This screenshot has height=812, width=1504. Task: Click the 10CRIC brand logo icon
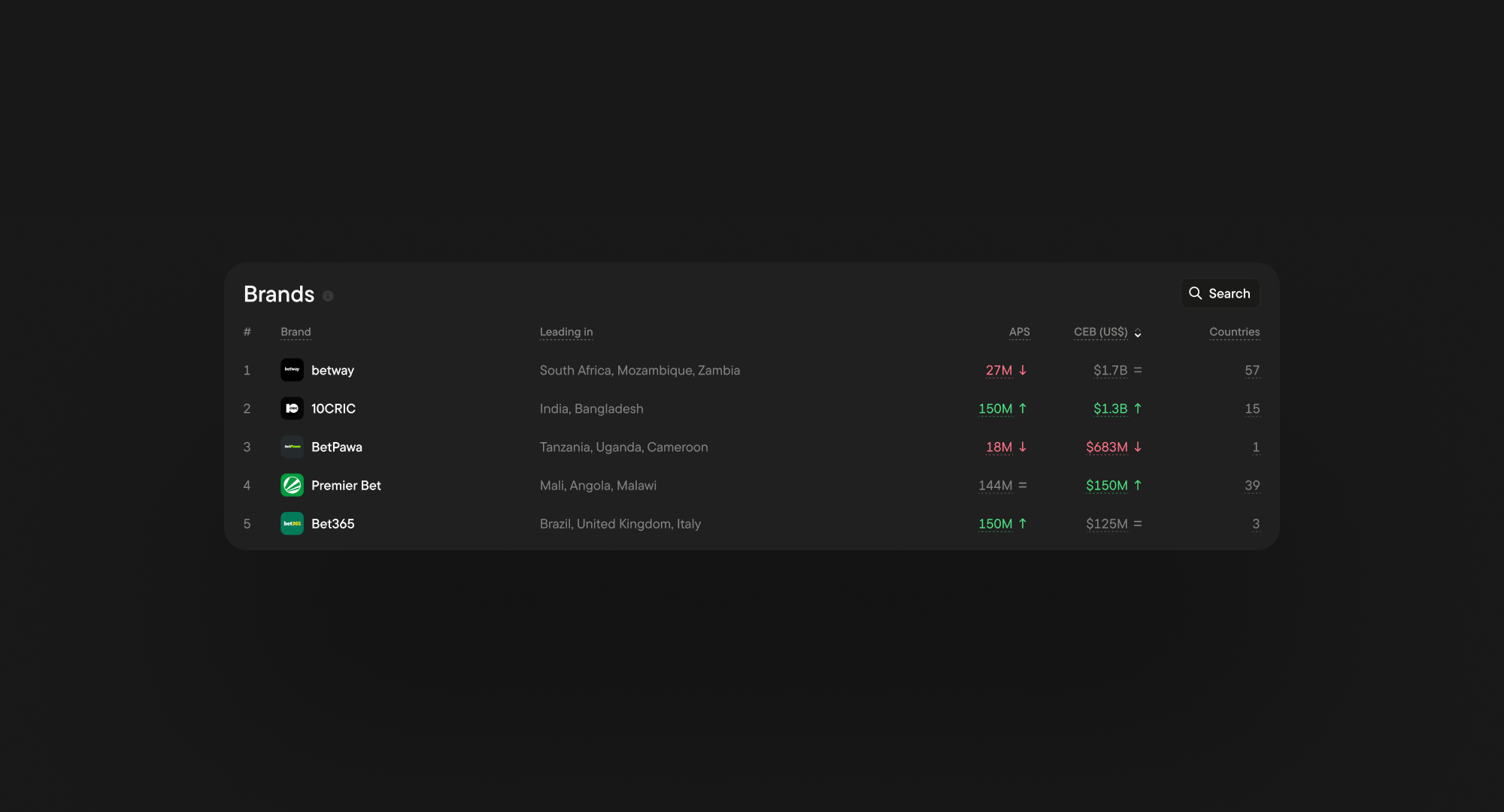292,408
